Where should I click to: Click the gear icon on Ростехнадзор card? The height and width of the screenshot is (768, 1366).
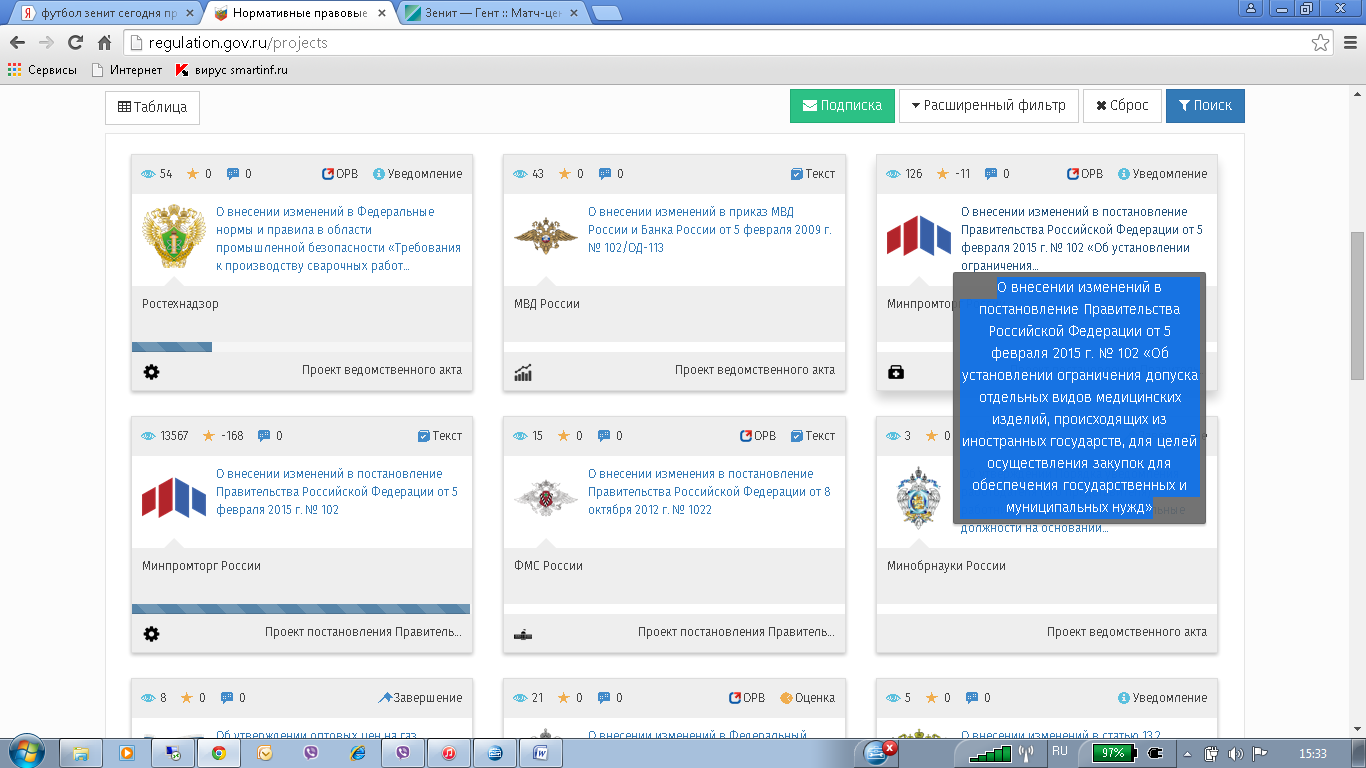151,372
